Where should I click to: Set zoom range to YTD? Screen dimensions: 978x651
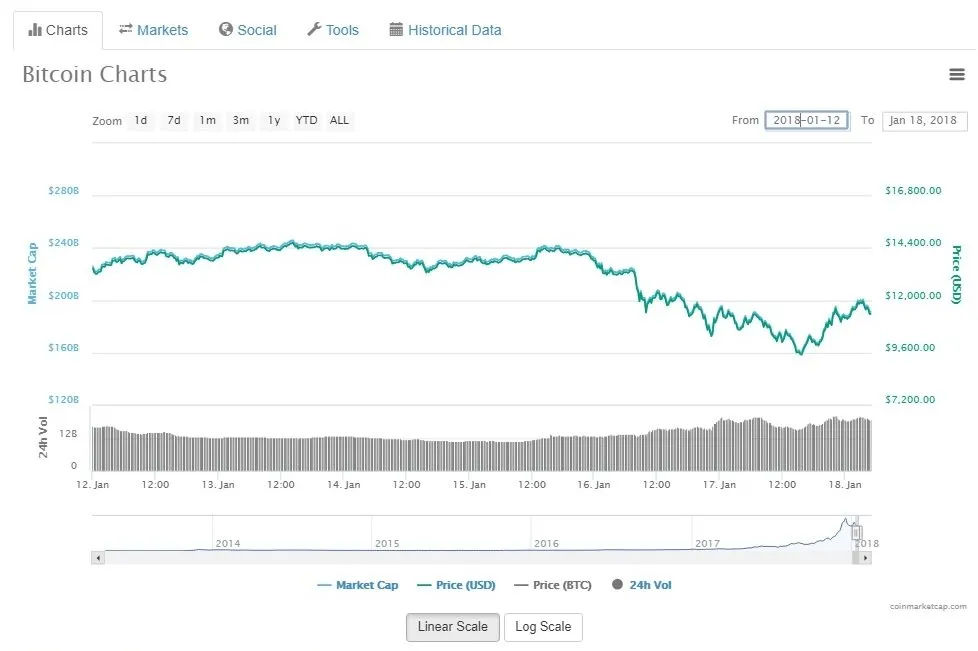pyautogui.click(x=306, y=120)
